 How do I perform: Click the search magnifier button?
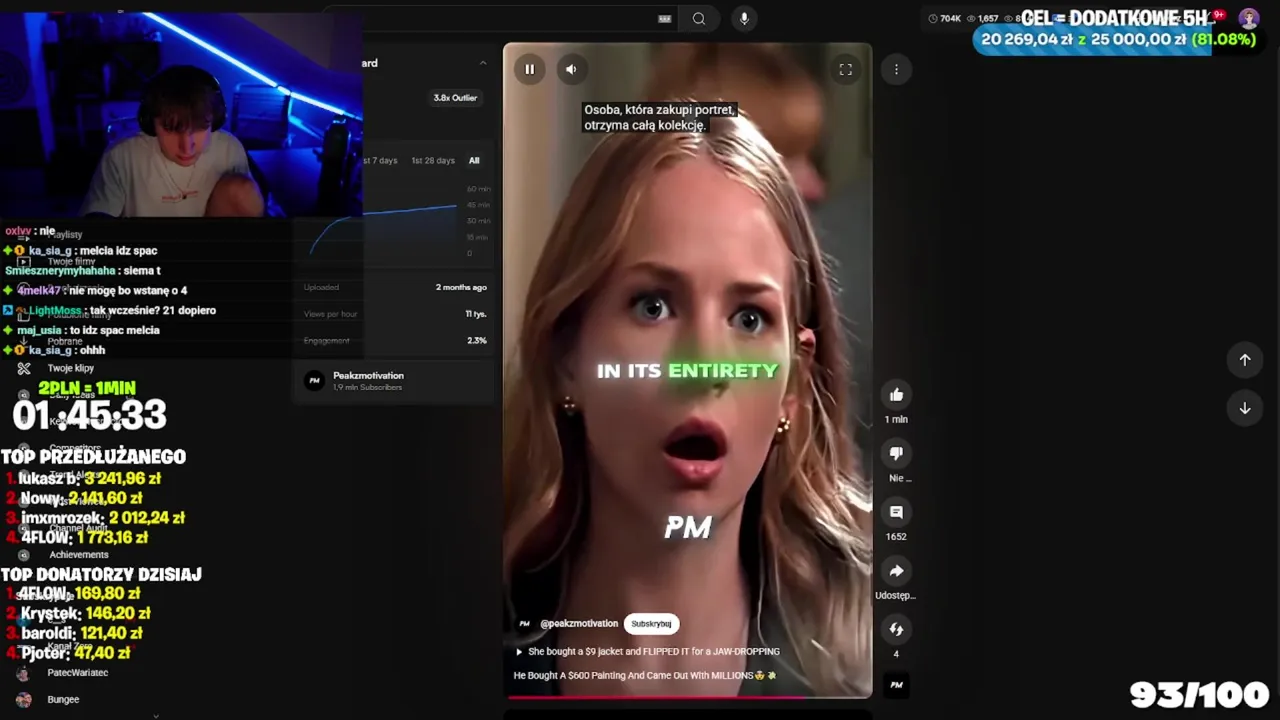[x=699, y=18]
